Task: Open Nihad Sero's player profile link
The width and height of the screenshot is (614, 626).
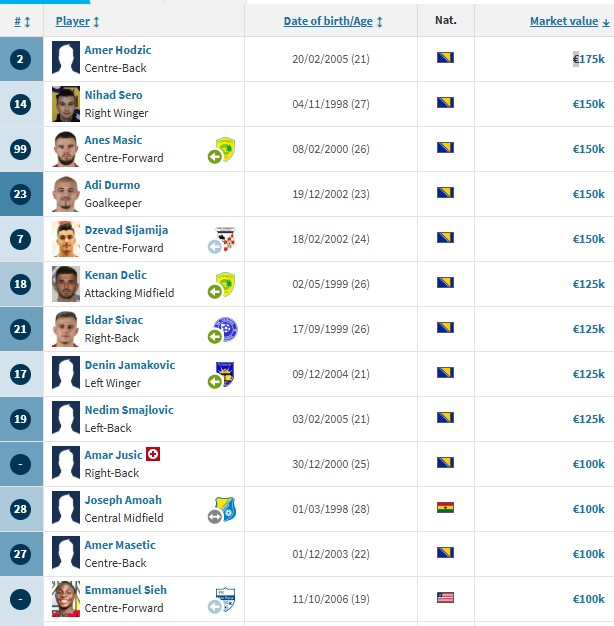Action: (x=113, y=95)
